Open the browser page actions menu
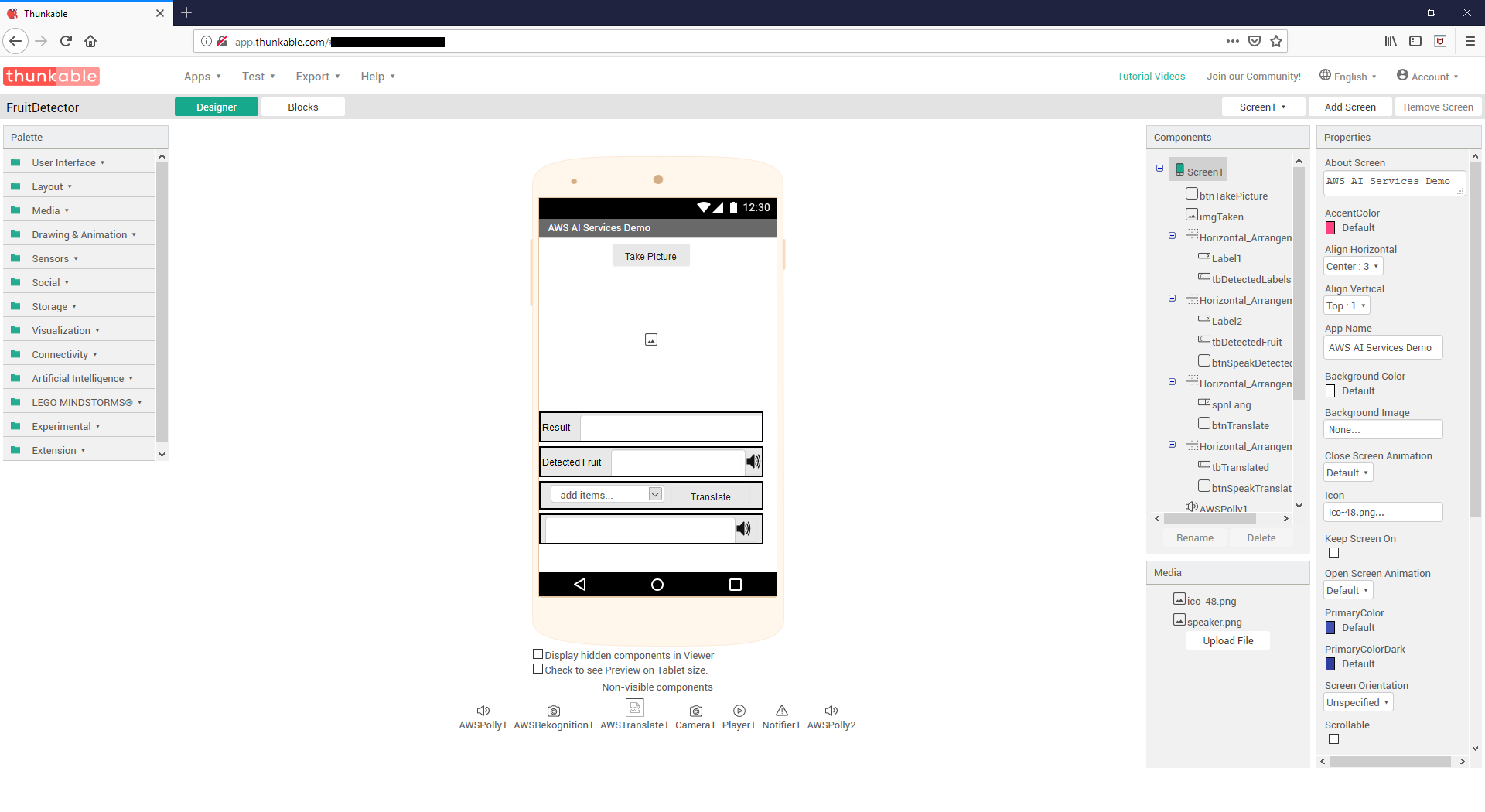The height and width of the screenshot is (812, 1485). [1233, 41]
